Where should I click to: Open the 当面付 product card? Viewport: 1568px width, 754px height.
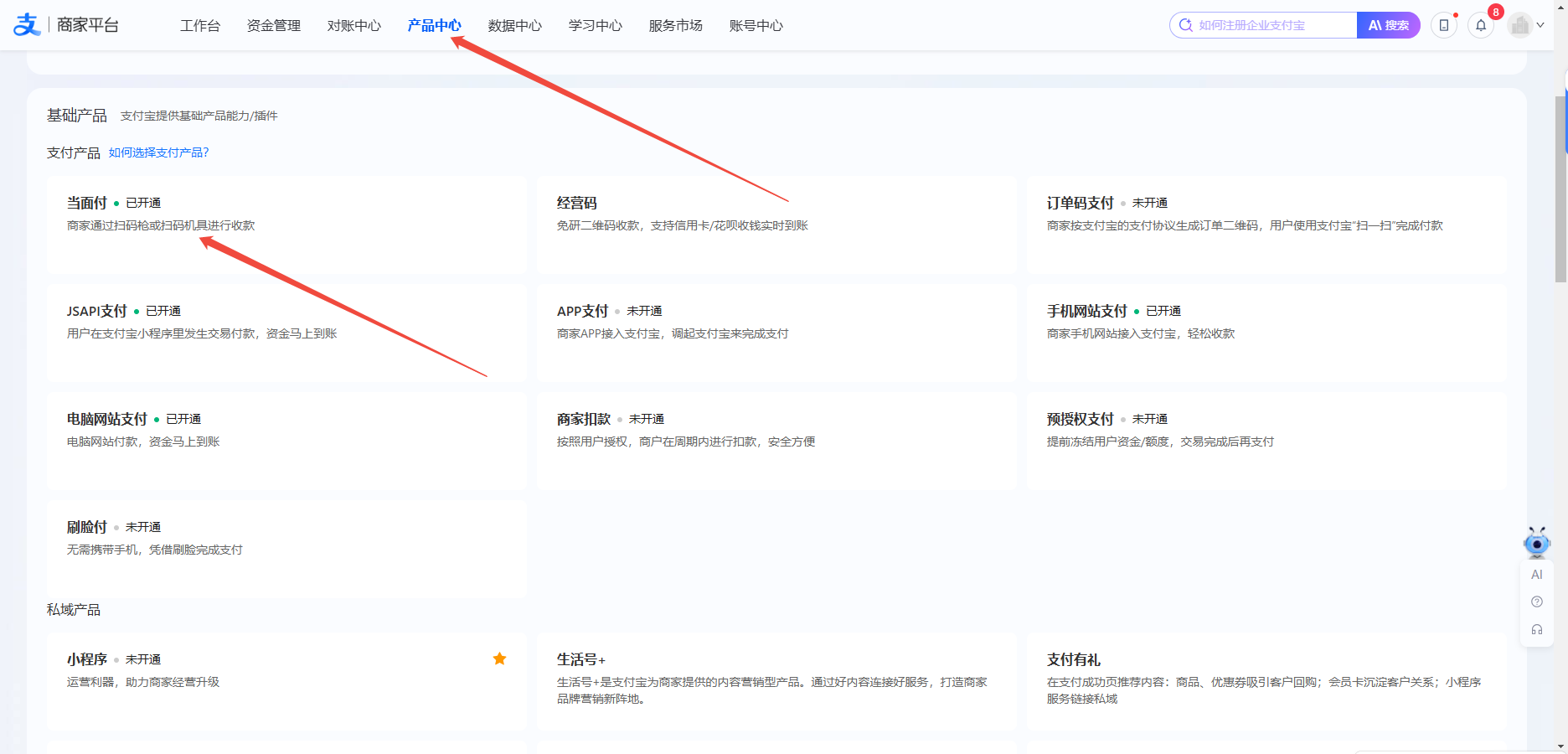click(86, 203)
